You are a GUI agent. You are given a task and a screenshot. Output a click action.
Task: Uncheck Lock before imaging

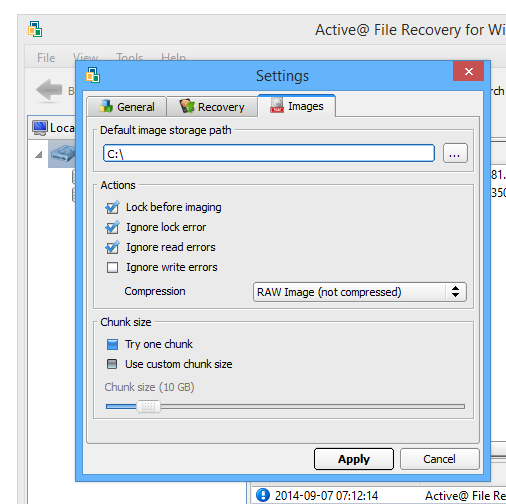[112, 207]
